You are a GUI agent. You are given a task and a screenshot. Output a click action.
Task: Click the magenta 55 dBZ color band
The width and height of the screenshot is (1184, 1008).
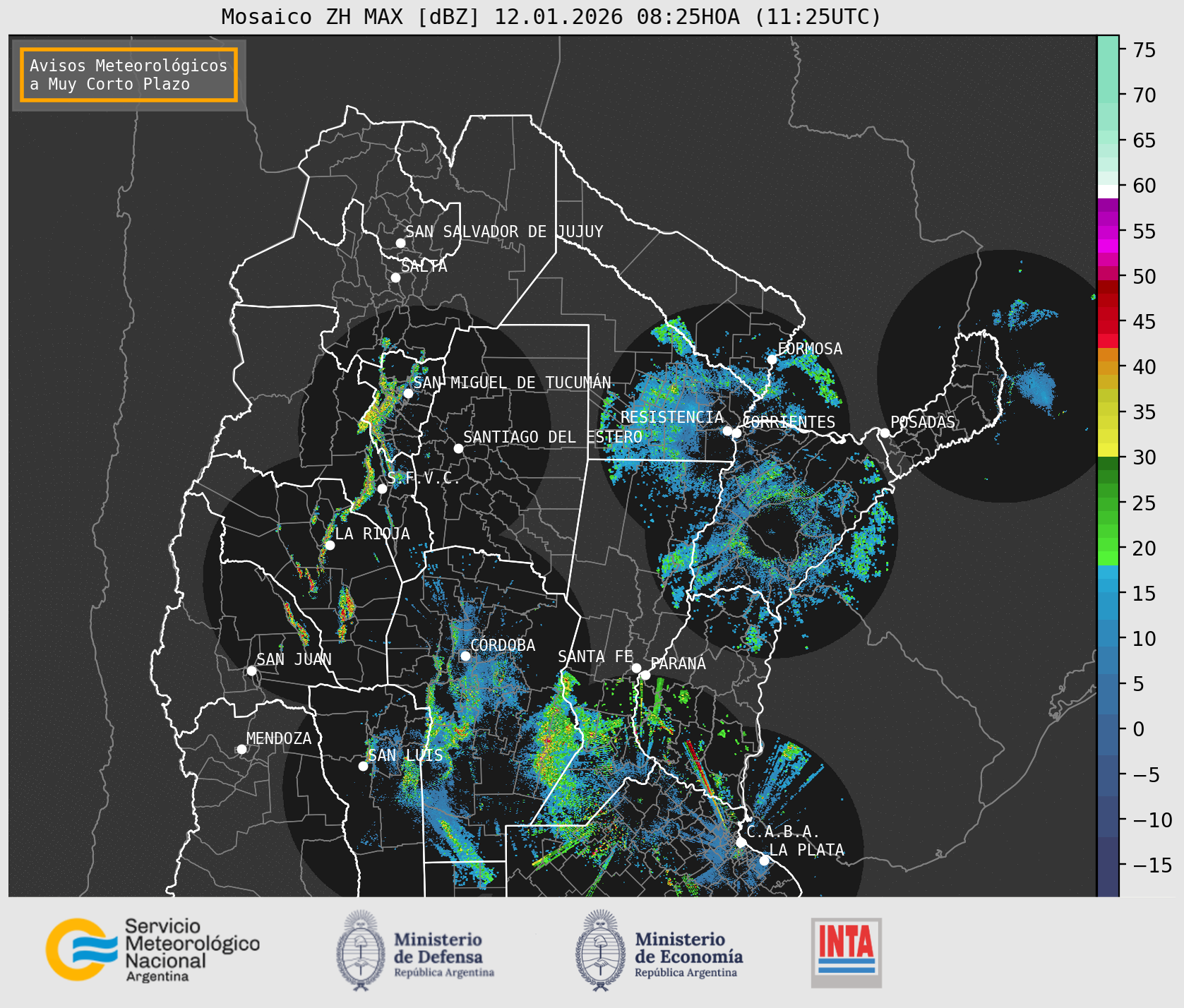pyautogui.click(x=1108, y=232)
